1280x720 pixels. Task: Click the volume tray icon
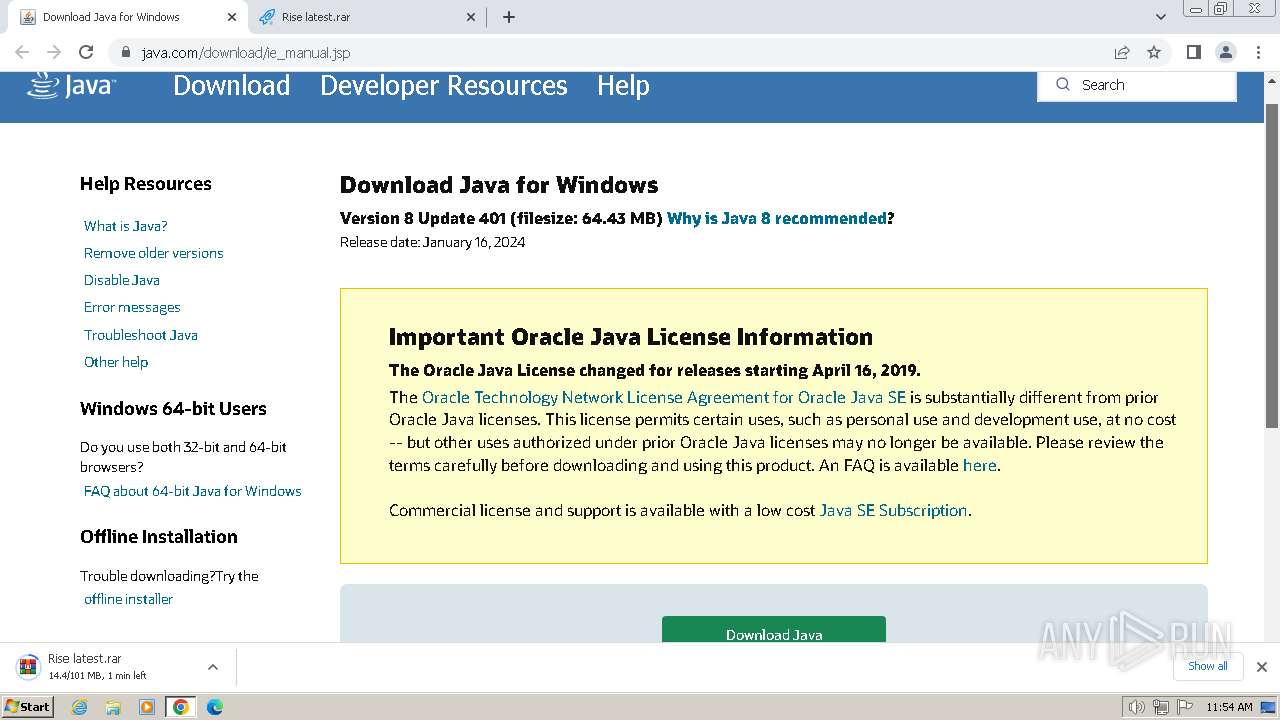click(x=1136, y=707)
